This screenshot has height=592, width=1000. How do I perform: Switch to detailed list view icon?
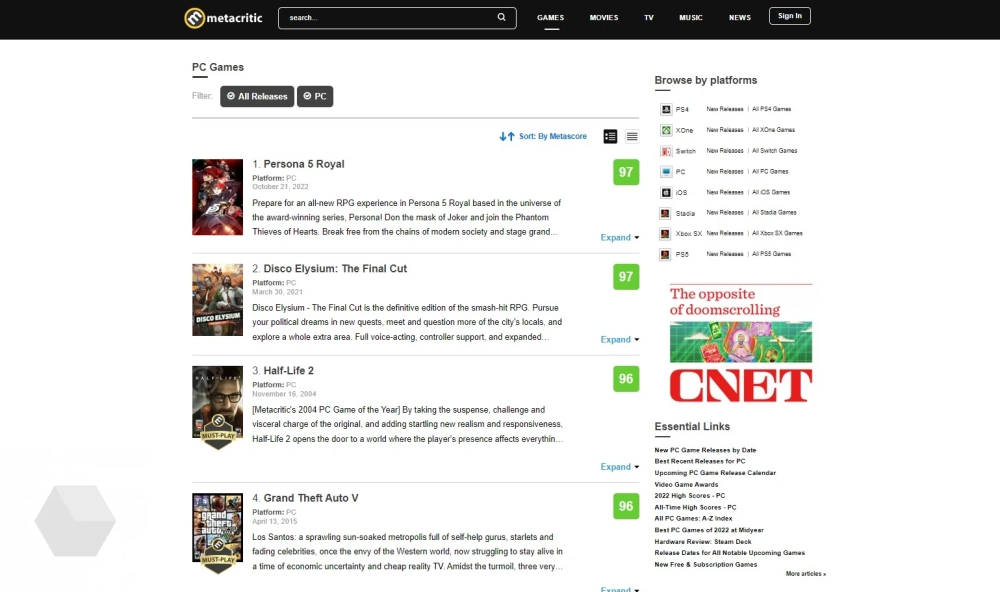pyautogui.click(x=610, y=136)
